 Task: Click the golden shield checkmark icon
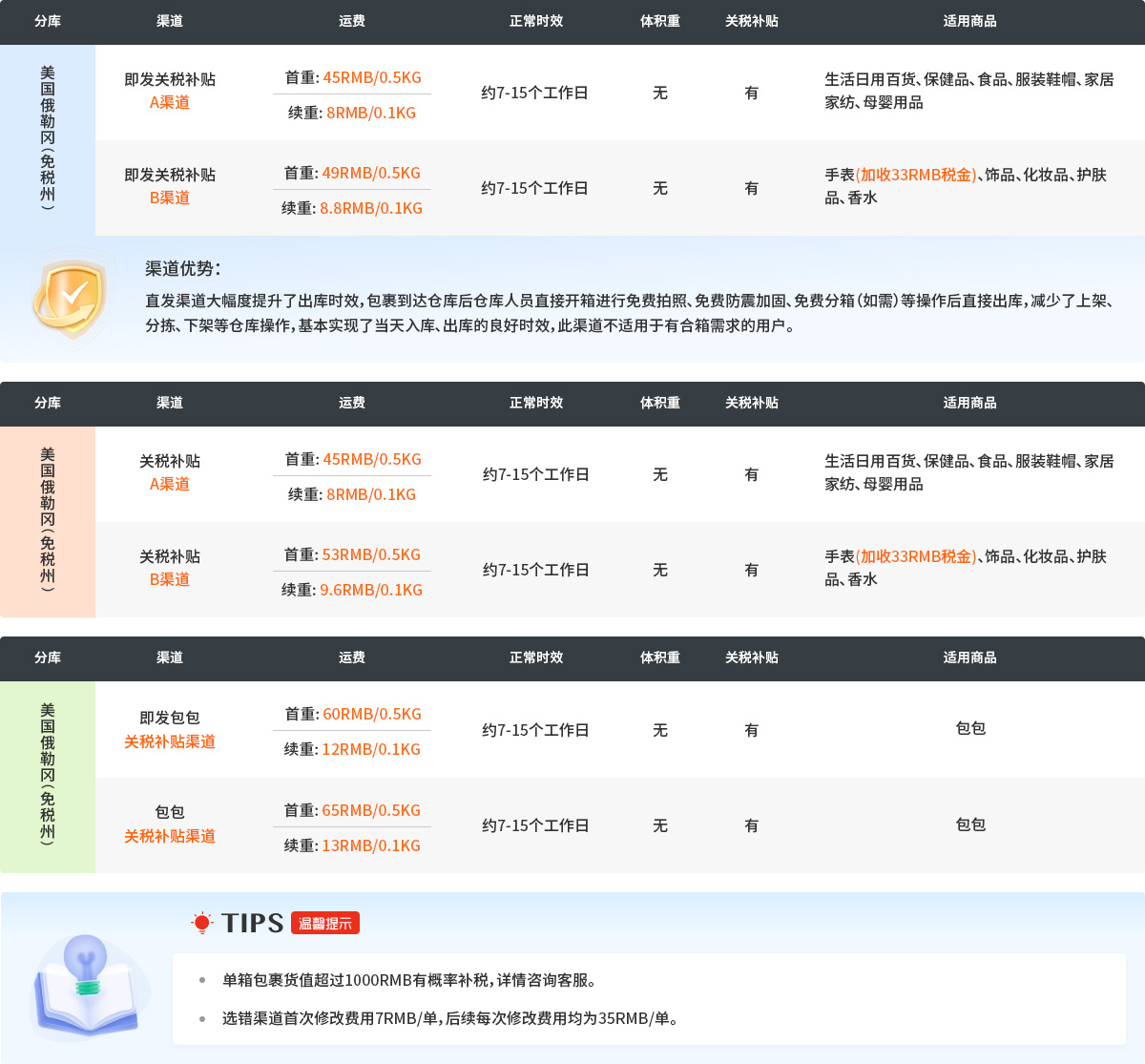[x=69, y=298]
